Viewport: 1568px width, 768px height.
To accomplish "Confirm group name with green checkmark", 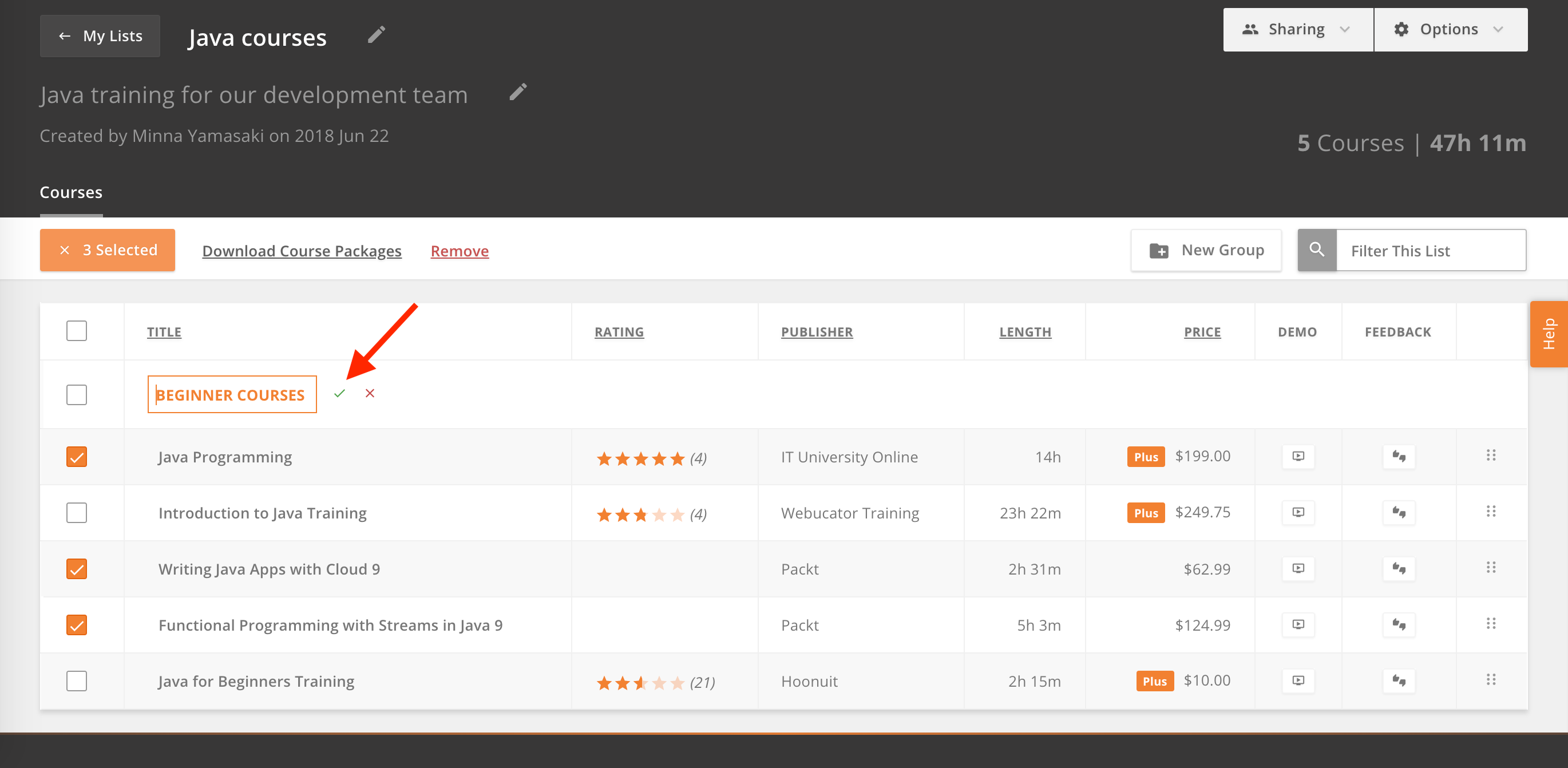I will pyautogui.click(x=340, y=394).
